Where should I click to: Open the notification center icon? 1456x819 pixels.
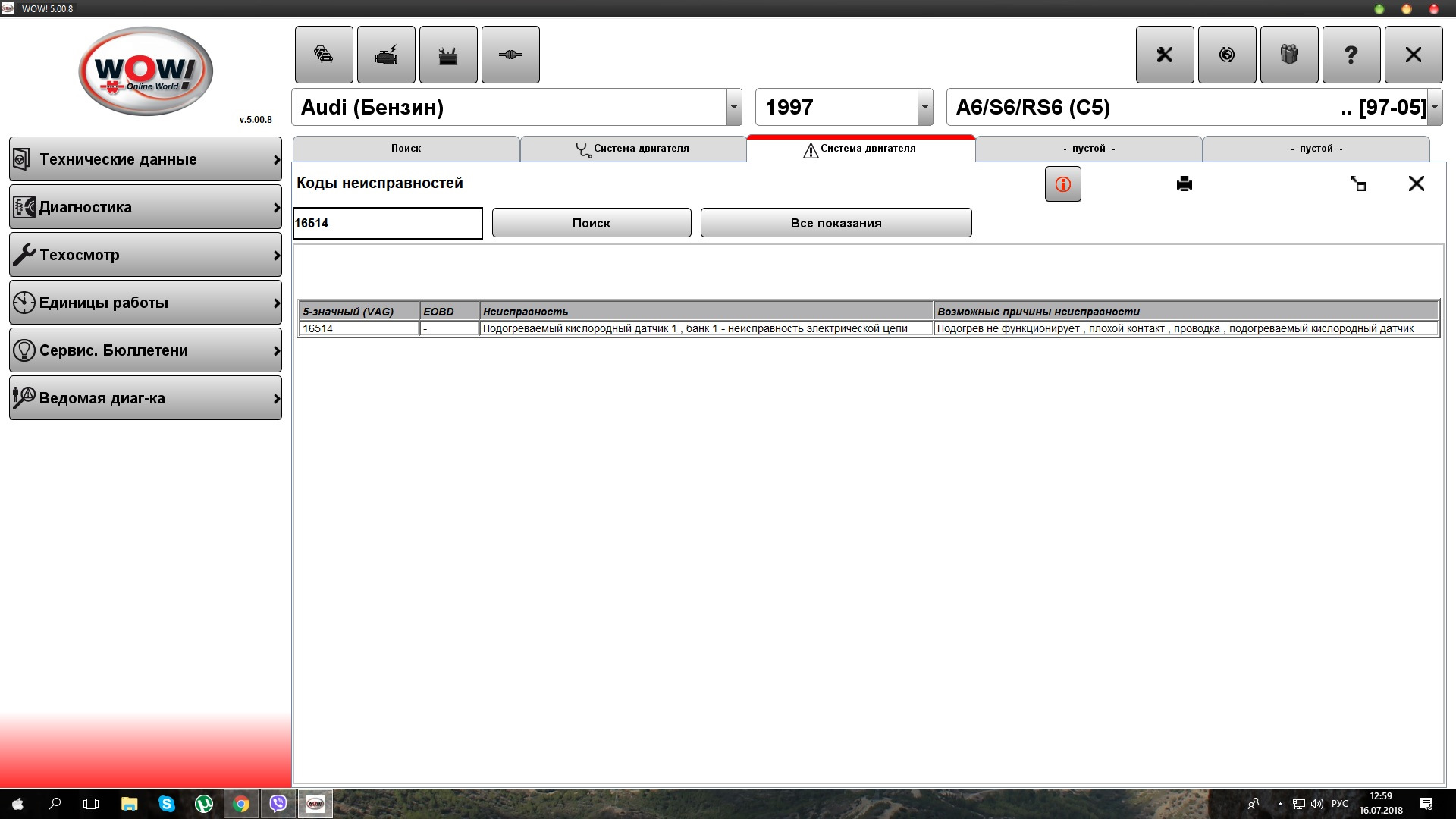1426,804
